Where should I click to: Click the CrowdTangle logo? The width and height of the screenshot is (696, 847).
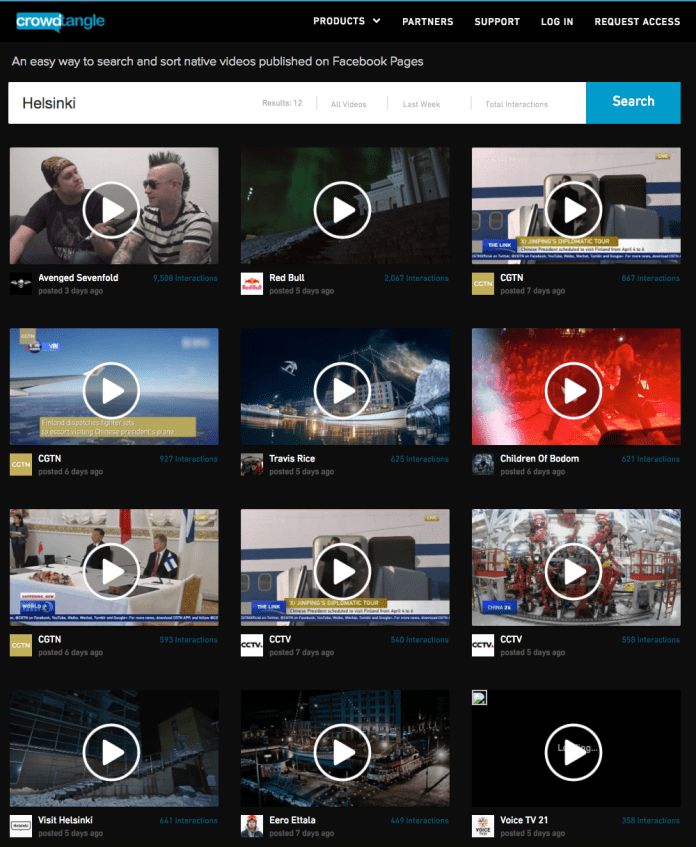pyautogui.click(x=60, y=21)
